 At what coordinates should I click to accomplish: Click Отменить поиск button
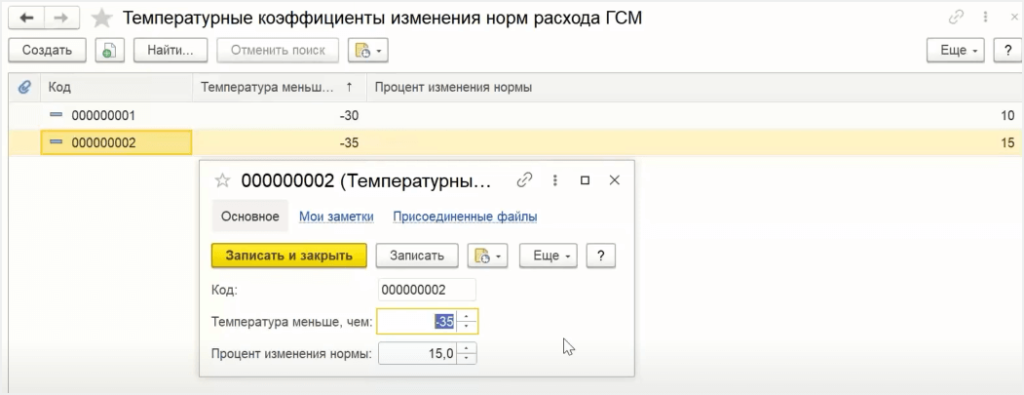tap(278, 50)
